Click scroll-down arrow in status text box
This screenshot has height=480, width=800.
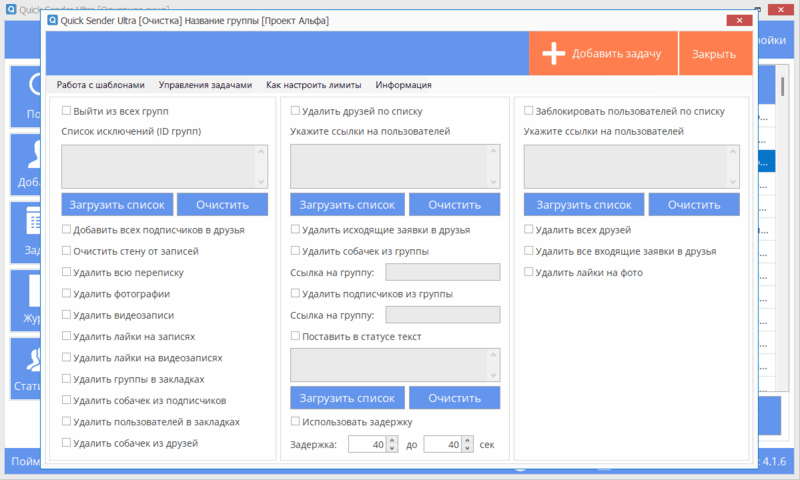(x=493, y=375)
